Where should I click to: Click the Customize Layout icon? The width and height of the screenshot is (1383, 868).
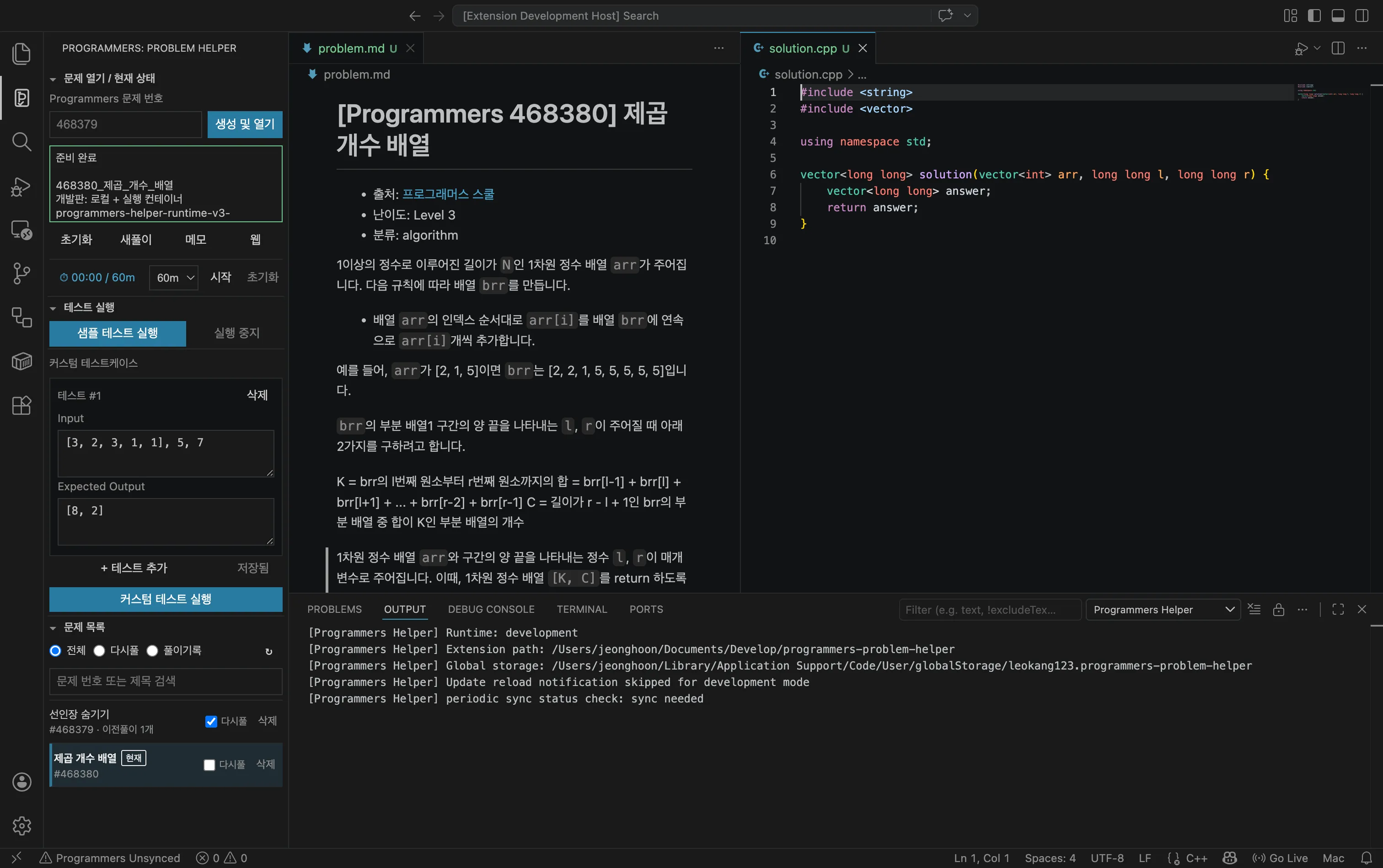pos(1290,16)
